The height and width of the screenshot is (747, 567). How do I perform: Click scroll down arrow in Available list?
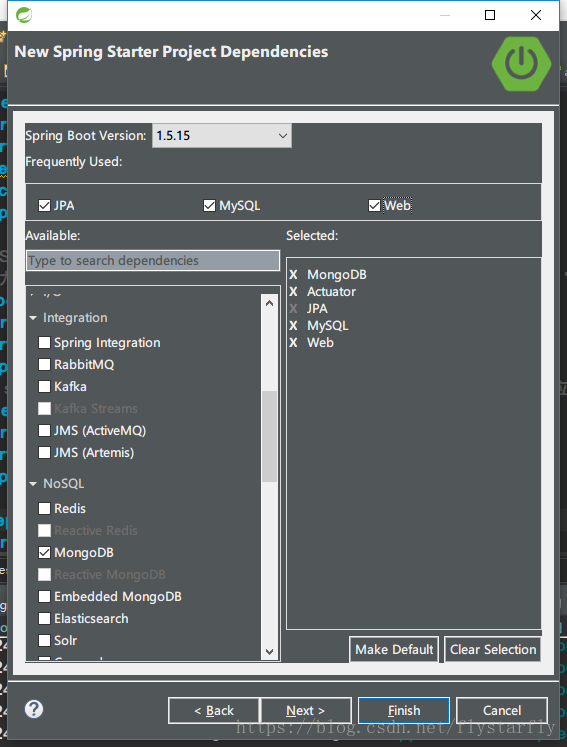point(269,651)
